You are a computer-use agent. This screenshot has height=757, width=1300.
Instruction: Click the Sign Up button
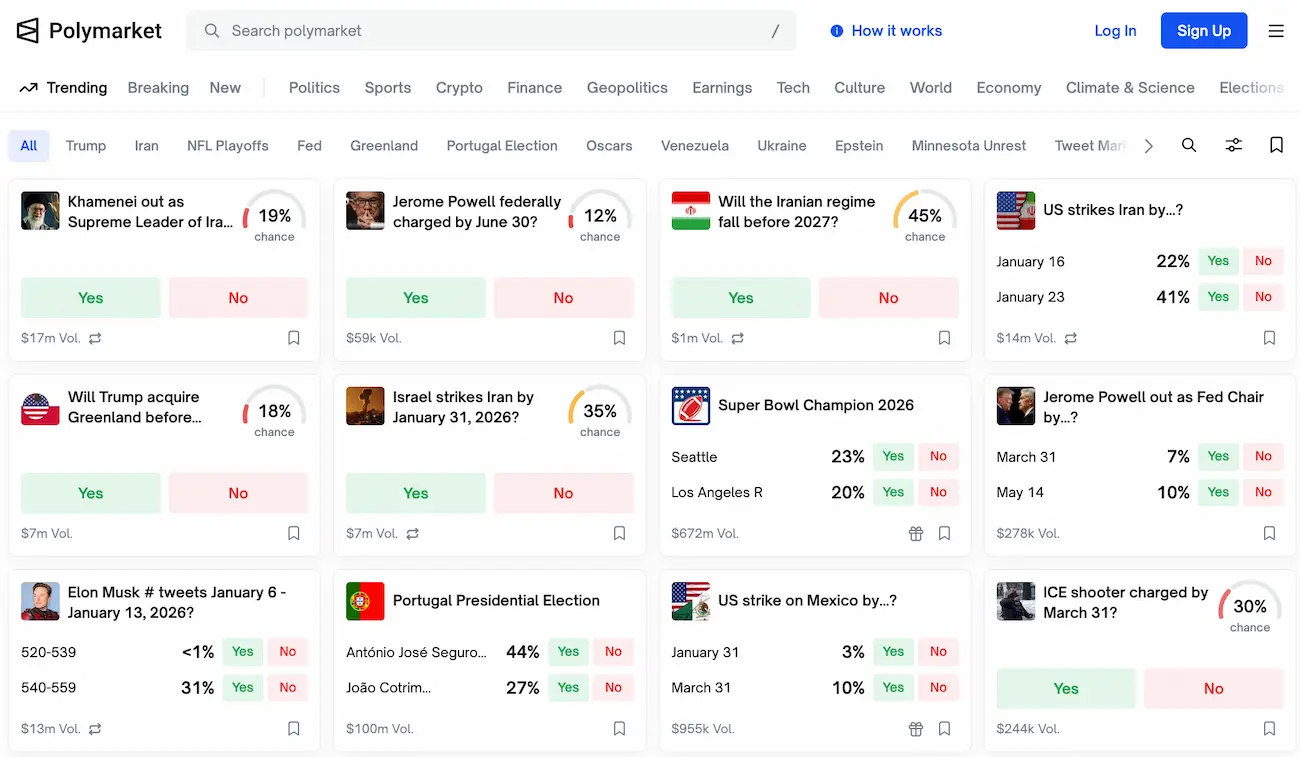coord(1203,31)
